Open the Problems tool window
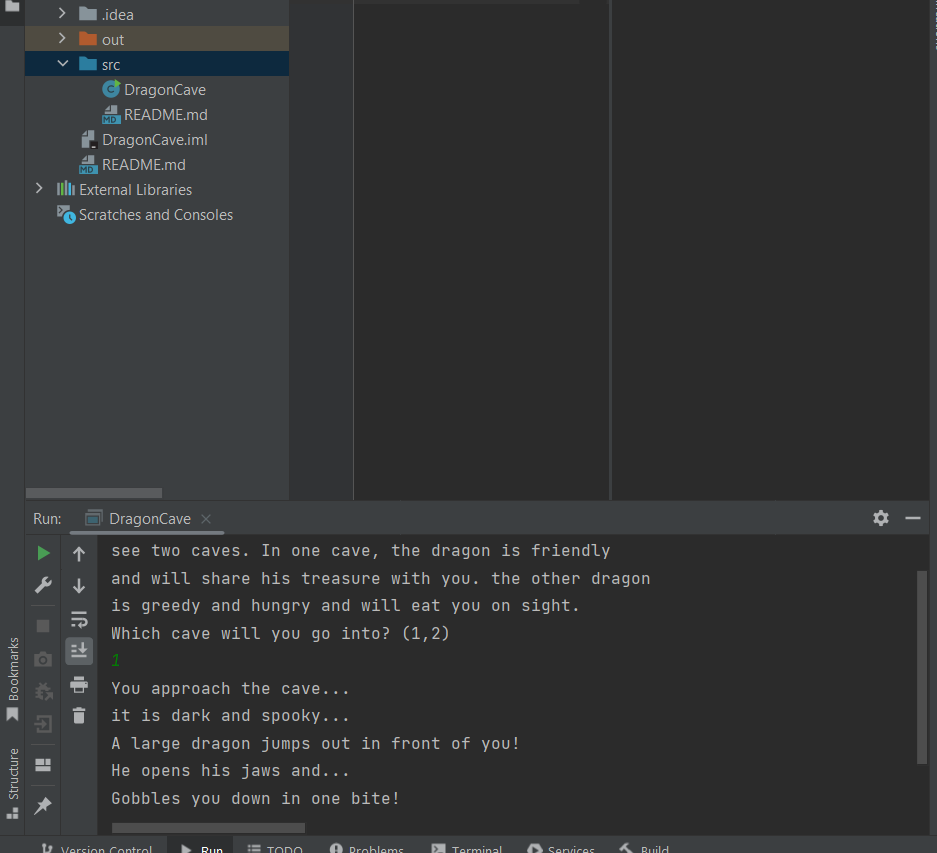937x853 pixels. [x=367, y=848]
